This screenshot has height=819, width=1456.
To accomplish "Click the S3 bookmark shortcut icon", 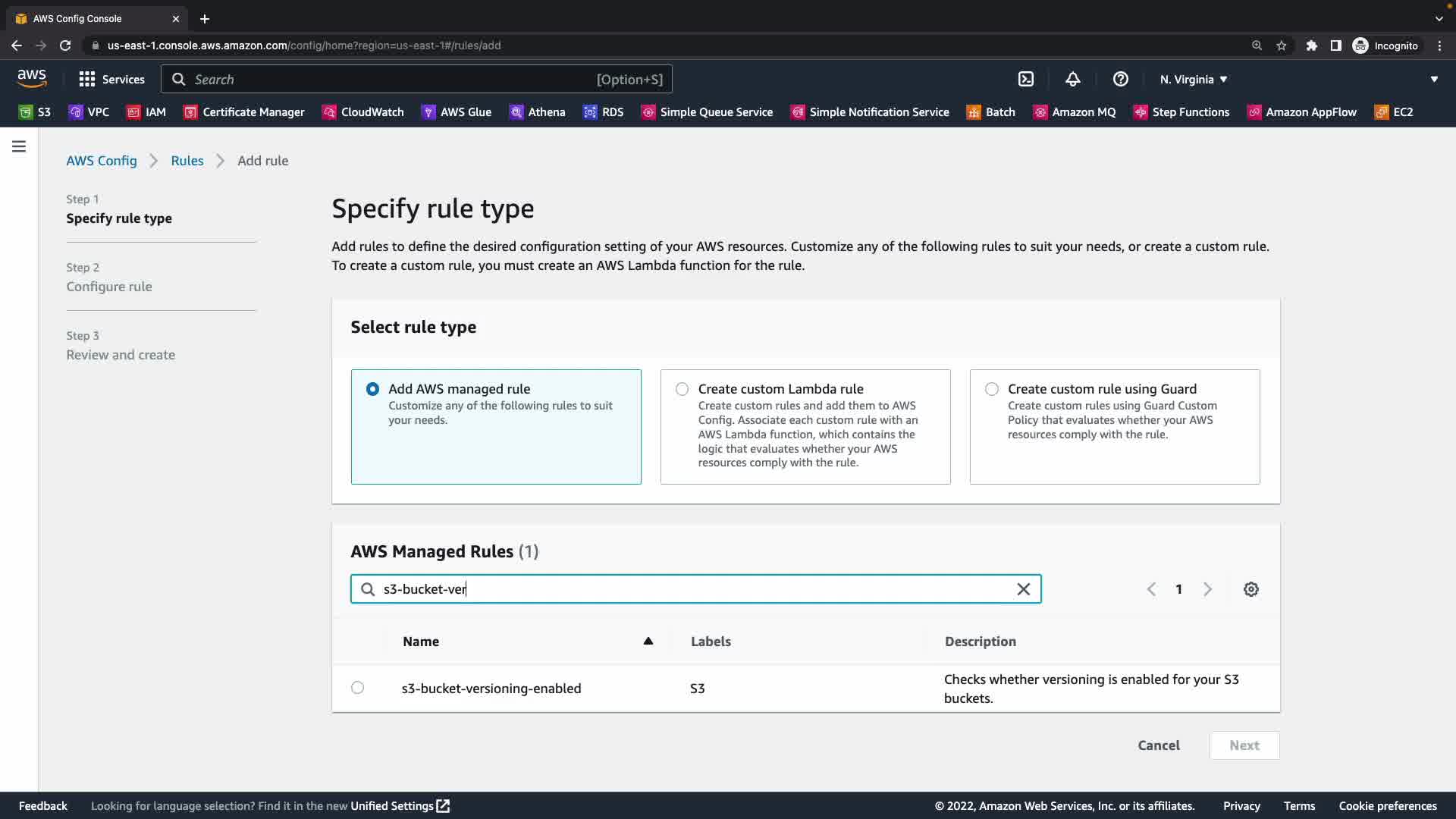I will tap(27, 112).
